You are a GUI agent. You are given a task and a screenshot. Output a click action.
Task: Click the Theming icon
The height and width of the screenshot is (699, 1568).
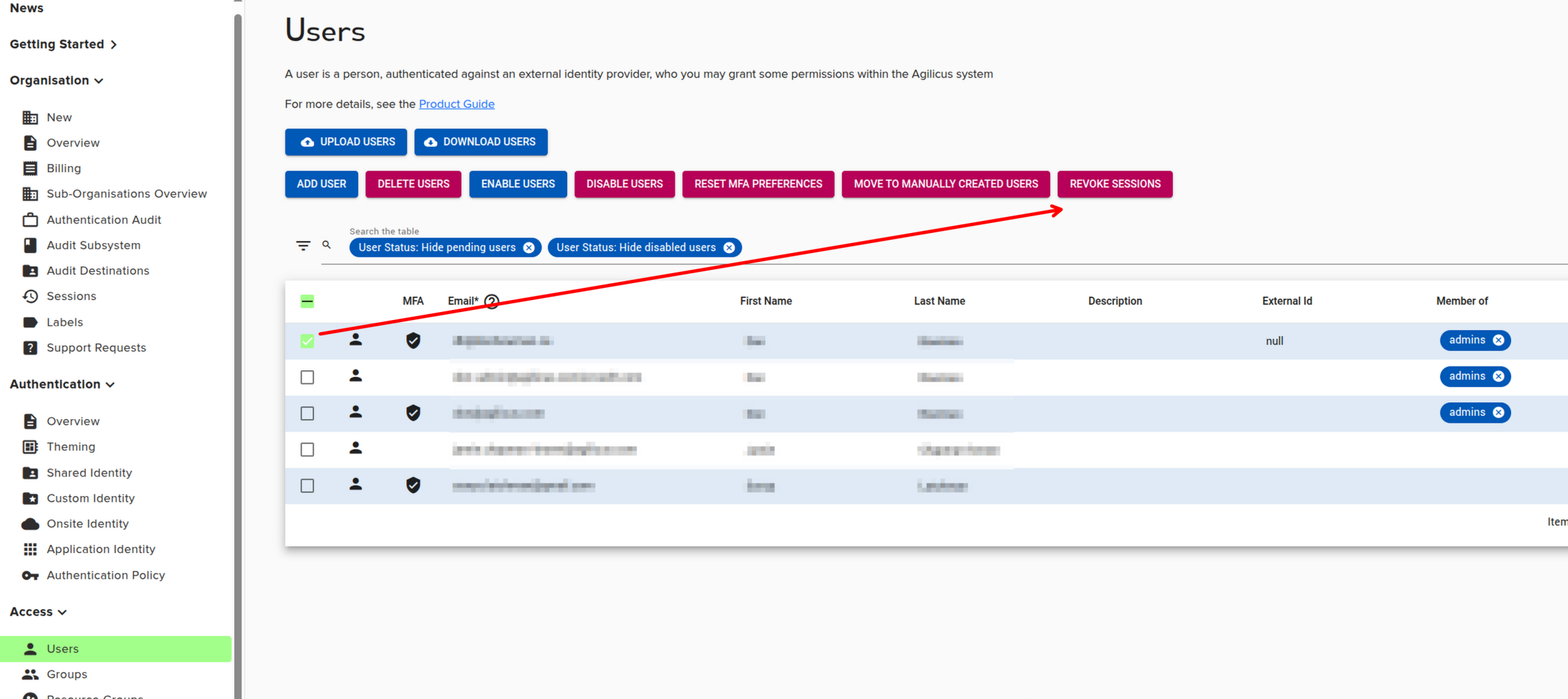click(30, 447)
